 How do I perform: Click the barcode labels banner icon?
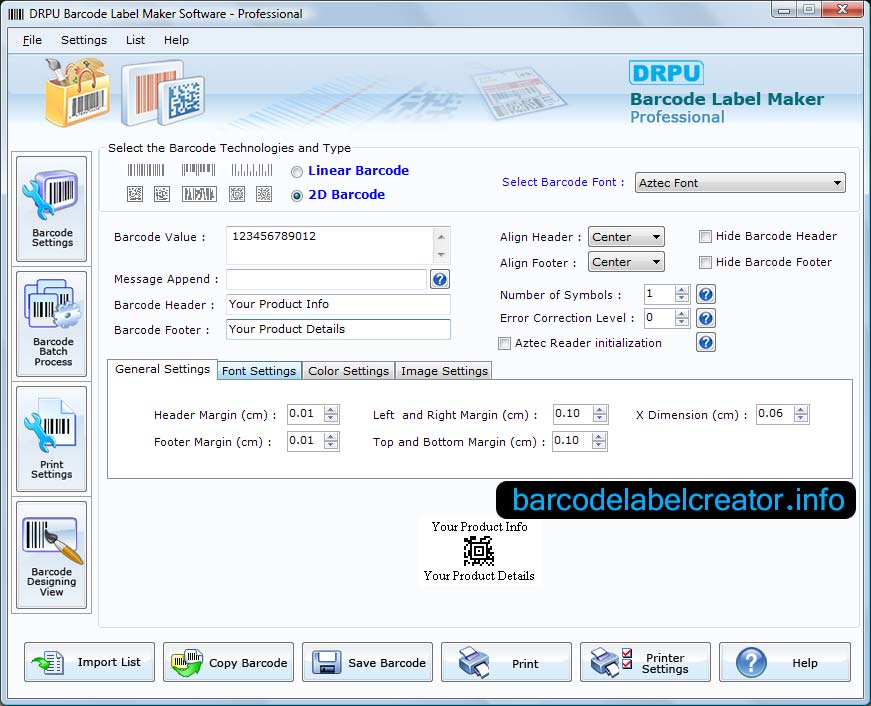[x=163, y=93]
